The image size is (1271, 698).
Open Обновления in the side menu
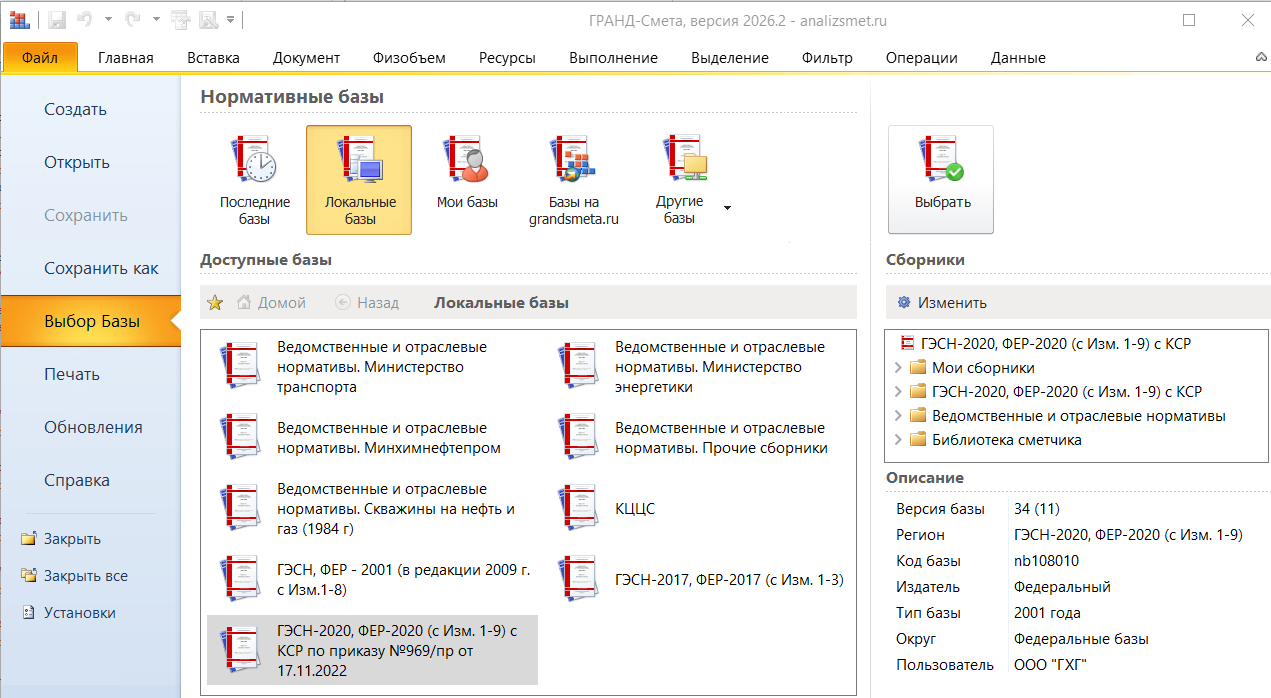click(x=90, y=427)
